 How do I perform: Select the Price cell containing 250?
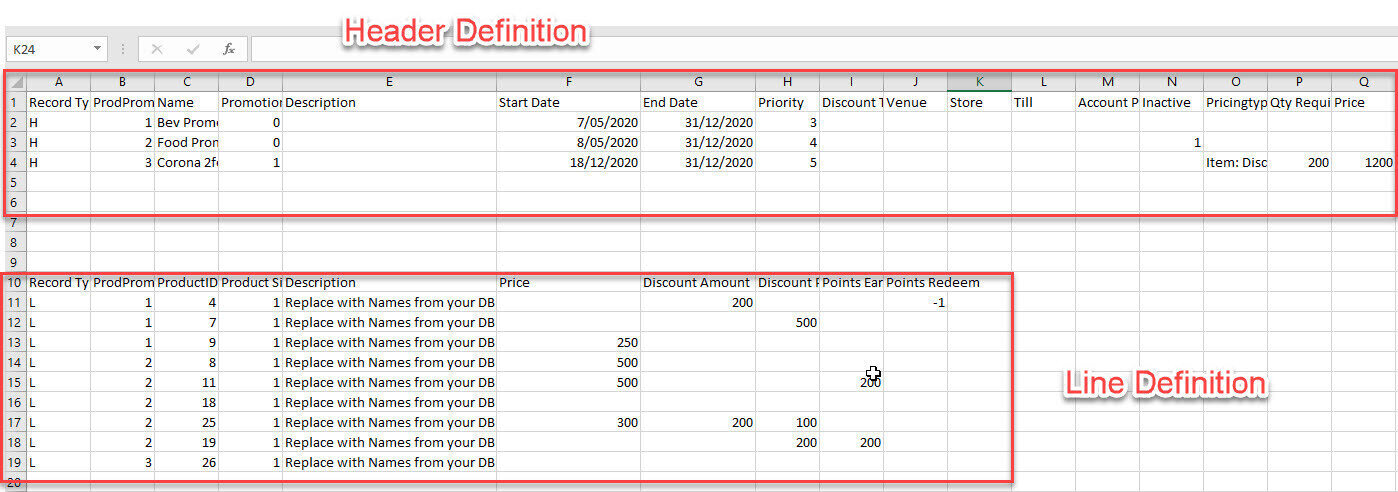pyautogui.click(x=568, y=342)
